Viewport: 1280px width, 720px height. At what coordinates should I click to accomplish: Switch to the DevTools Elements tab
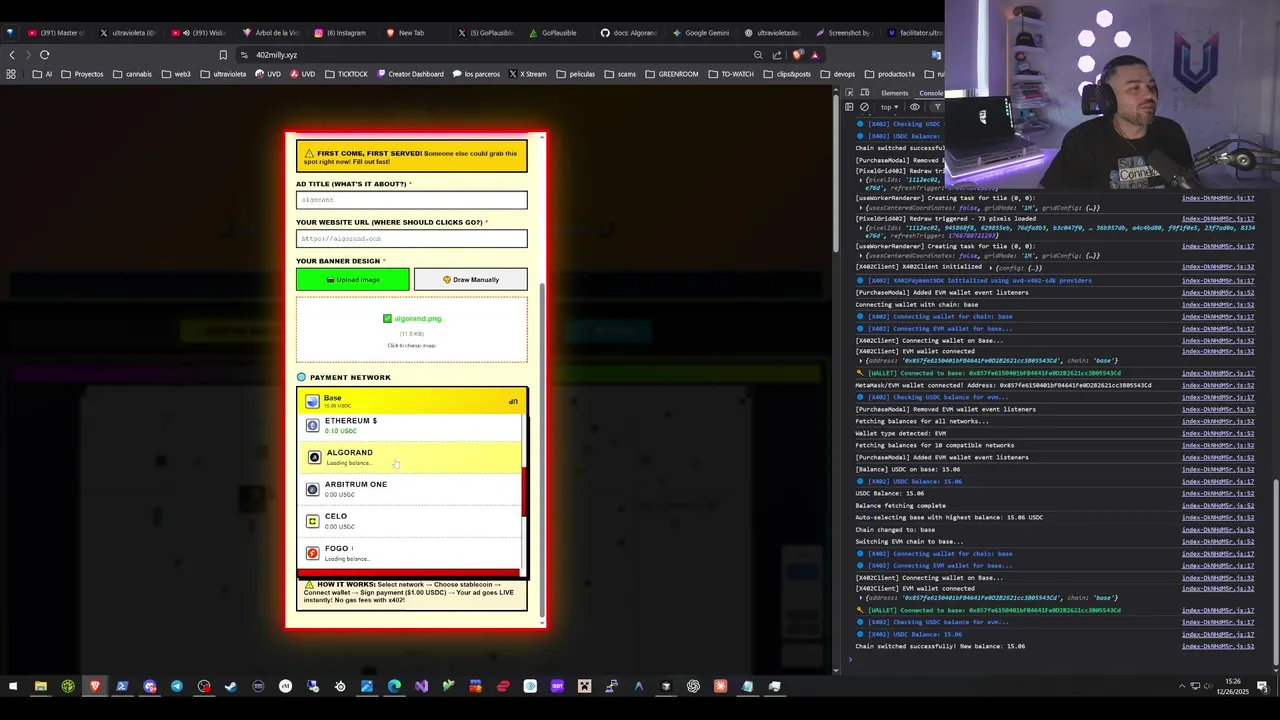(x=894, y=93)
